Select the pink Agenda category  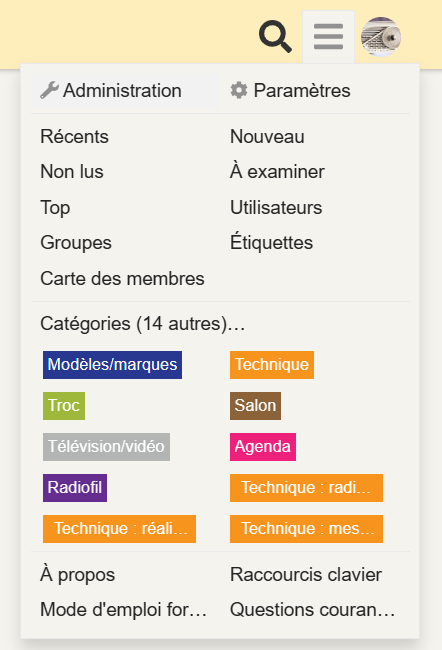pos(263,447)
